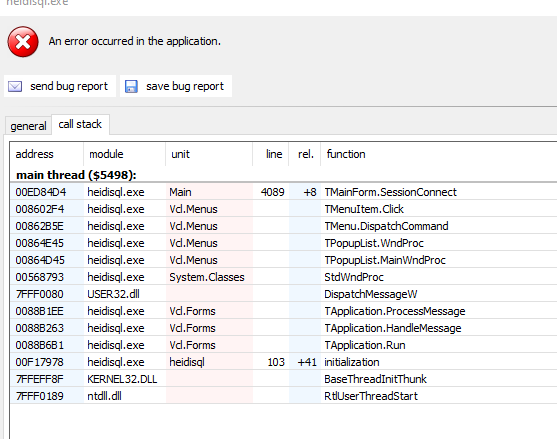Click the rel. column header

tap(306, 154)
